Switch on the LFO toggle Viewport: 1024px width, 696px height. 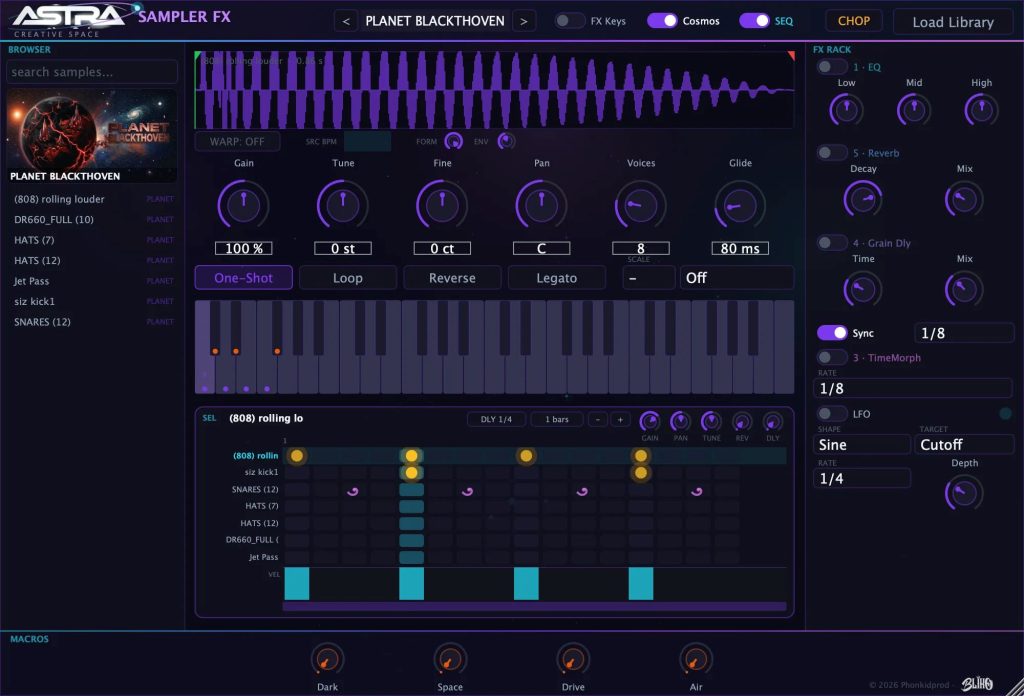coord(831,413)
